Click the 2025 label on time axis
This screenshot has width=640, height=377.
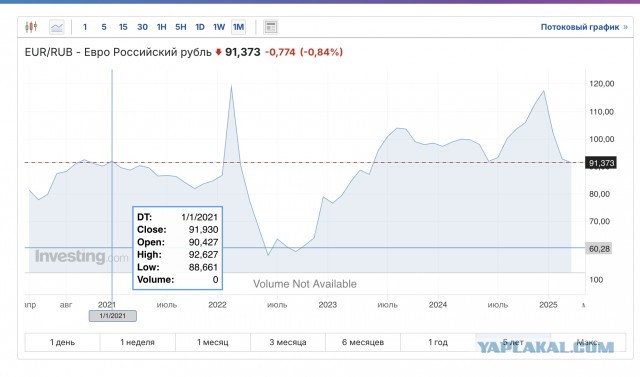point(548,305)
